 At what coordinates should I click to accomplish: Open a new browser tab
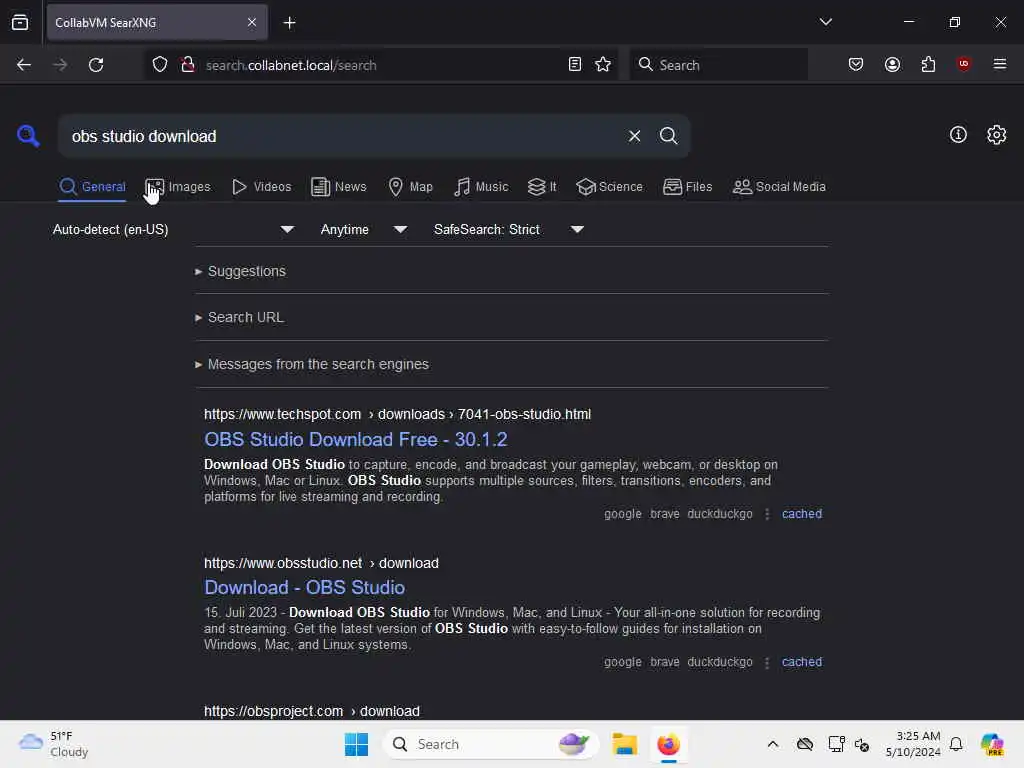tap(289, 23)
